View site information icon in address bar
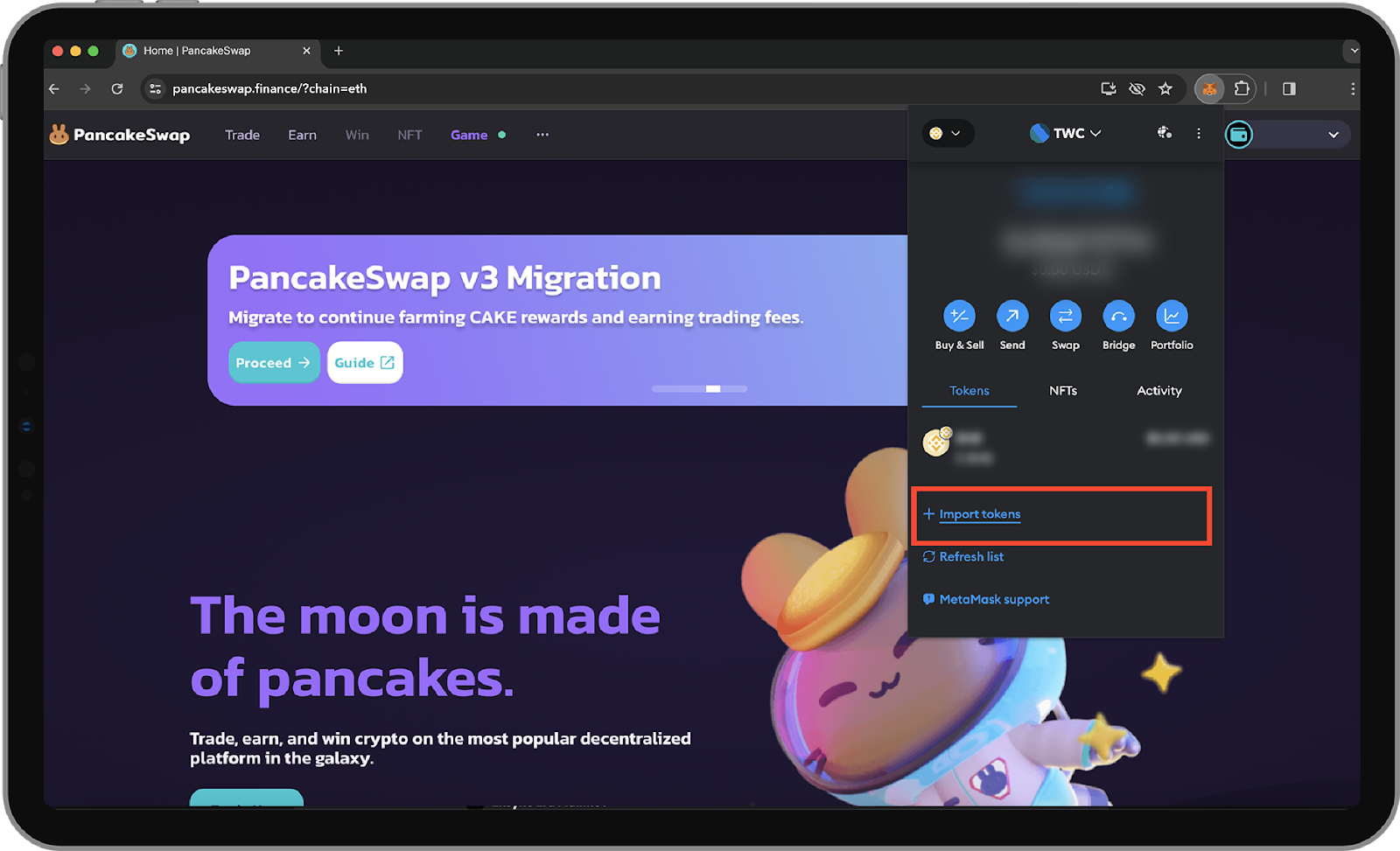The image size is (1400, 851). pos(155,88)
